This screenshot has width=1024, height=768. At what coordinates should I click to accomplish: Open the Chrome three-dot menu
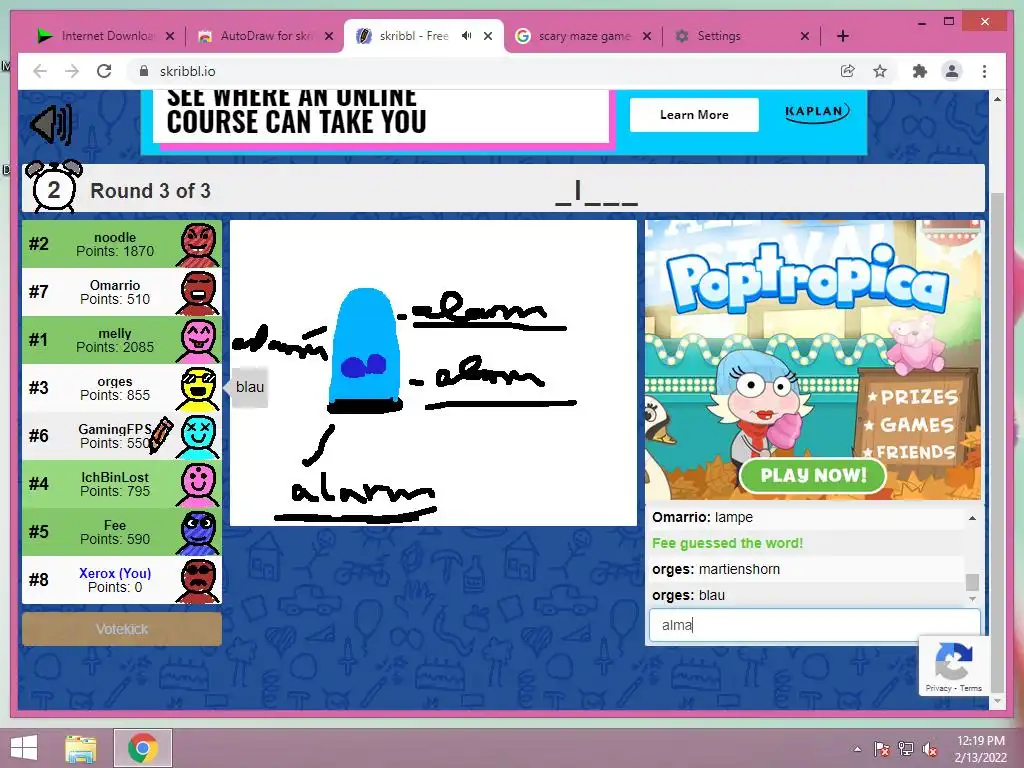pos(984,71)
